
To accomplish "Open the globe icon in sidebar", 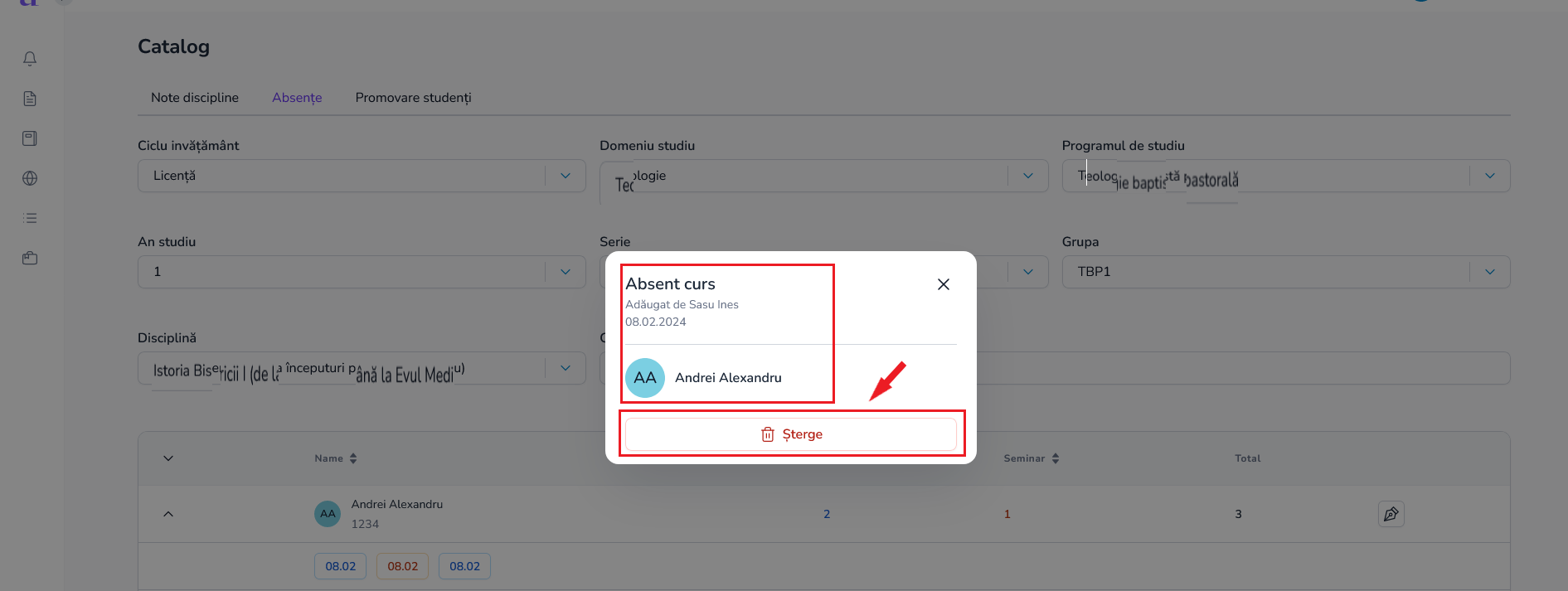I will [30, 178].
